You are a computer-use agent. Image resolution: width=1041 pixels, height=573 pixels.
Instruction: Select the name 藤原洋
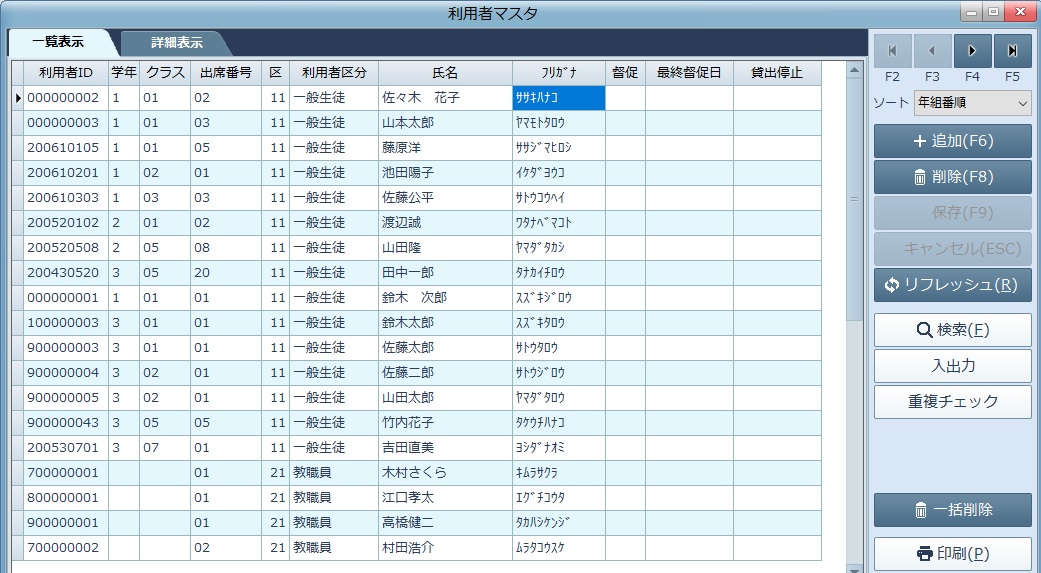pyautogui.click(x=445, y=148)
